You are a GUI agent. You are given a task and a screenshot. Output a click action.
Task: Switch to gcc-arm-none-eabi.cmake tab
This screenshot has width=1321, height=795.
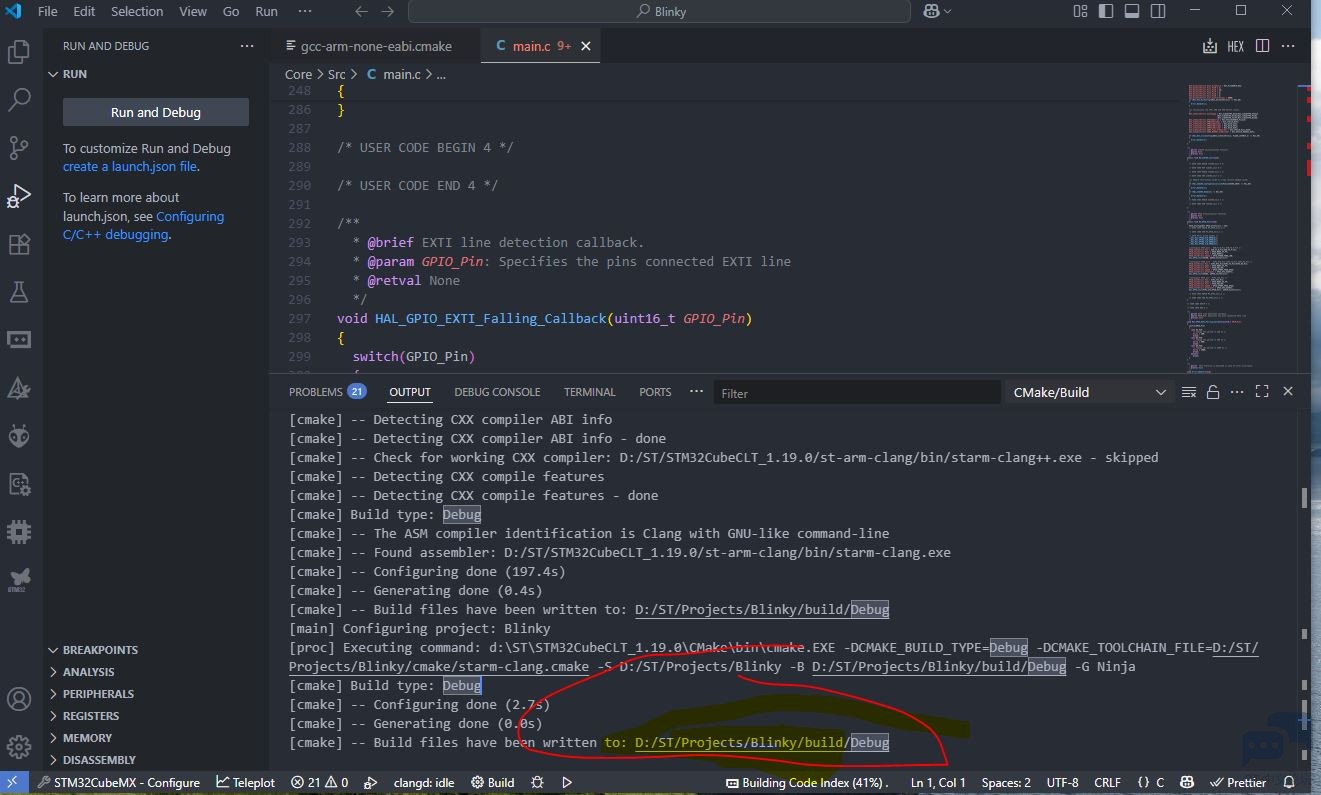[x=375, y=46]
